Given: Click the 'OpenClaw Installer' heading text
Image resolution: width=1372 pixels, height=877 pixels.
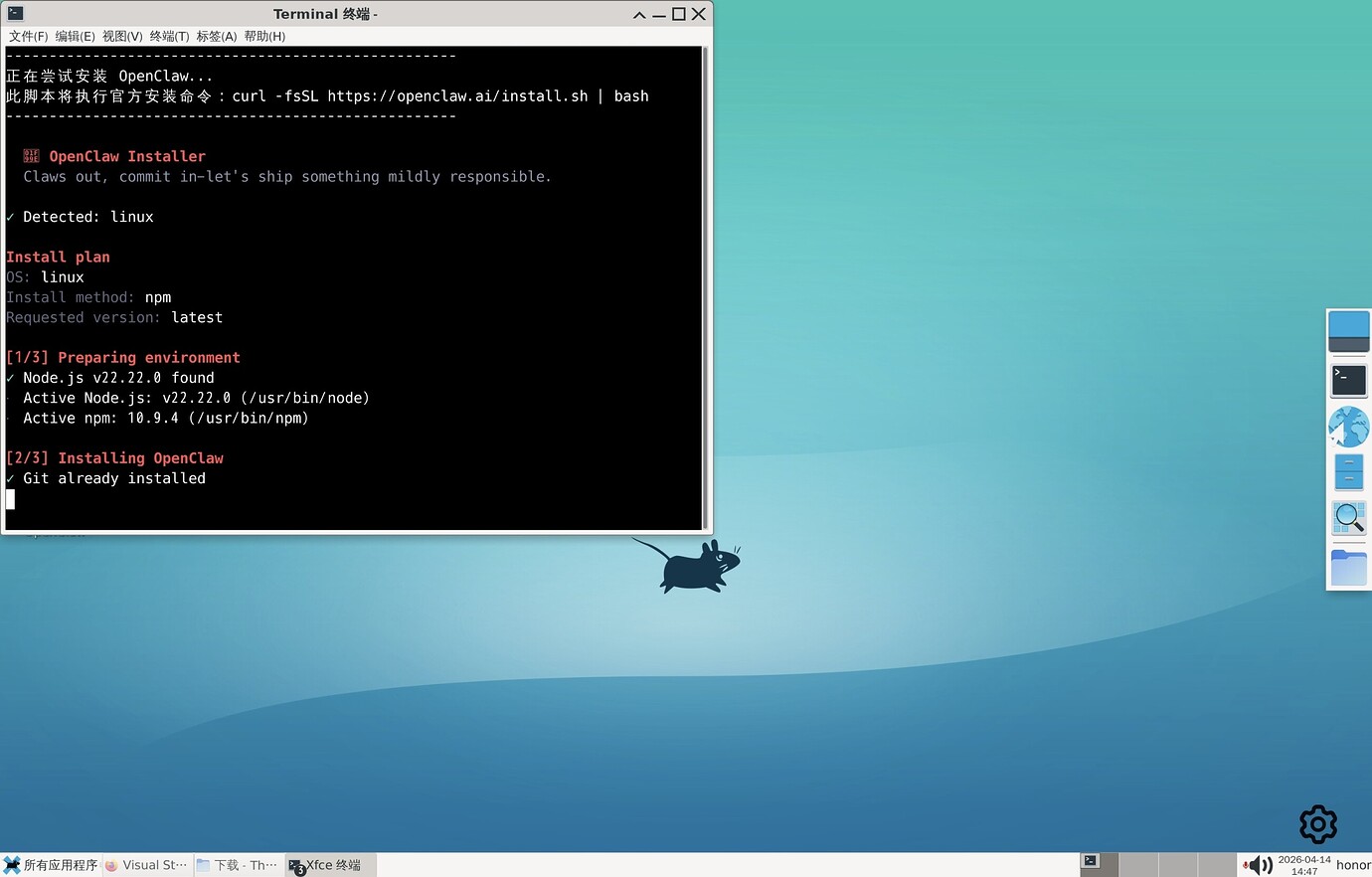Looking at the screenshot, I should pyautogui.click(x=127, y=156).
